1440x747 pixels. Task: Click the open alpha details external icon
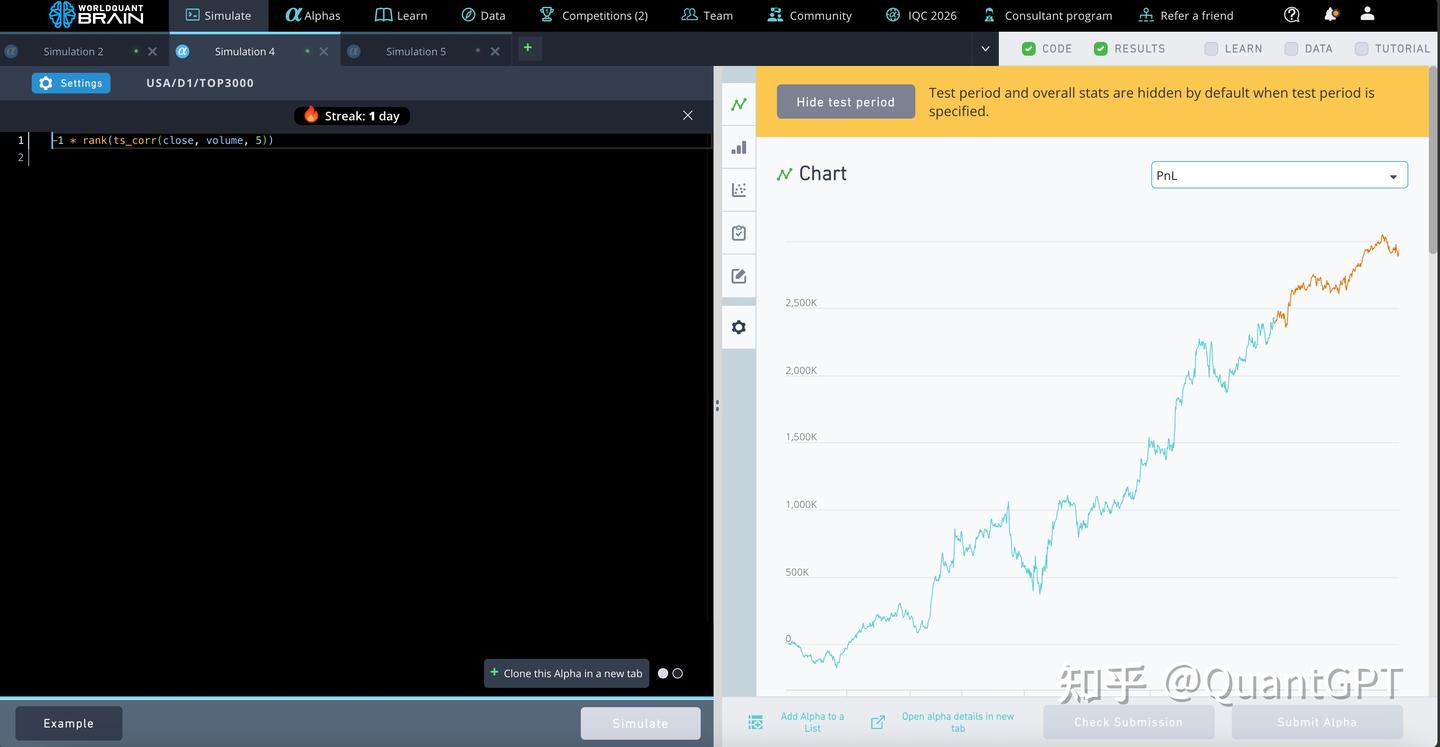[878, 722]
